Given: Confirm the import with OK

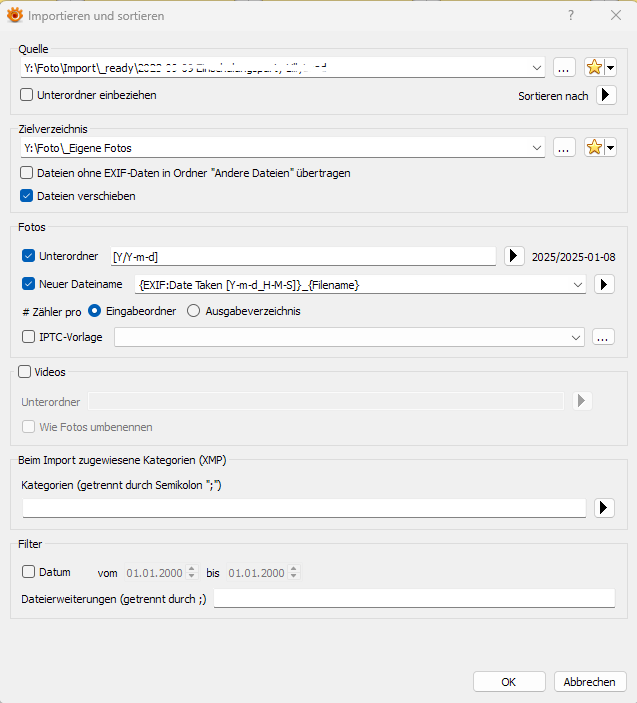Looking at the screenshot, I should click(509, 681).
